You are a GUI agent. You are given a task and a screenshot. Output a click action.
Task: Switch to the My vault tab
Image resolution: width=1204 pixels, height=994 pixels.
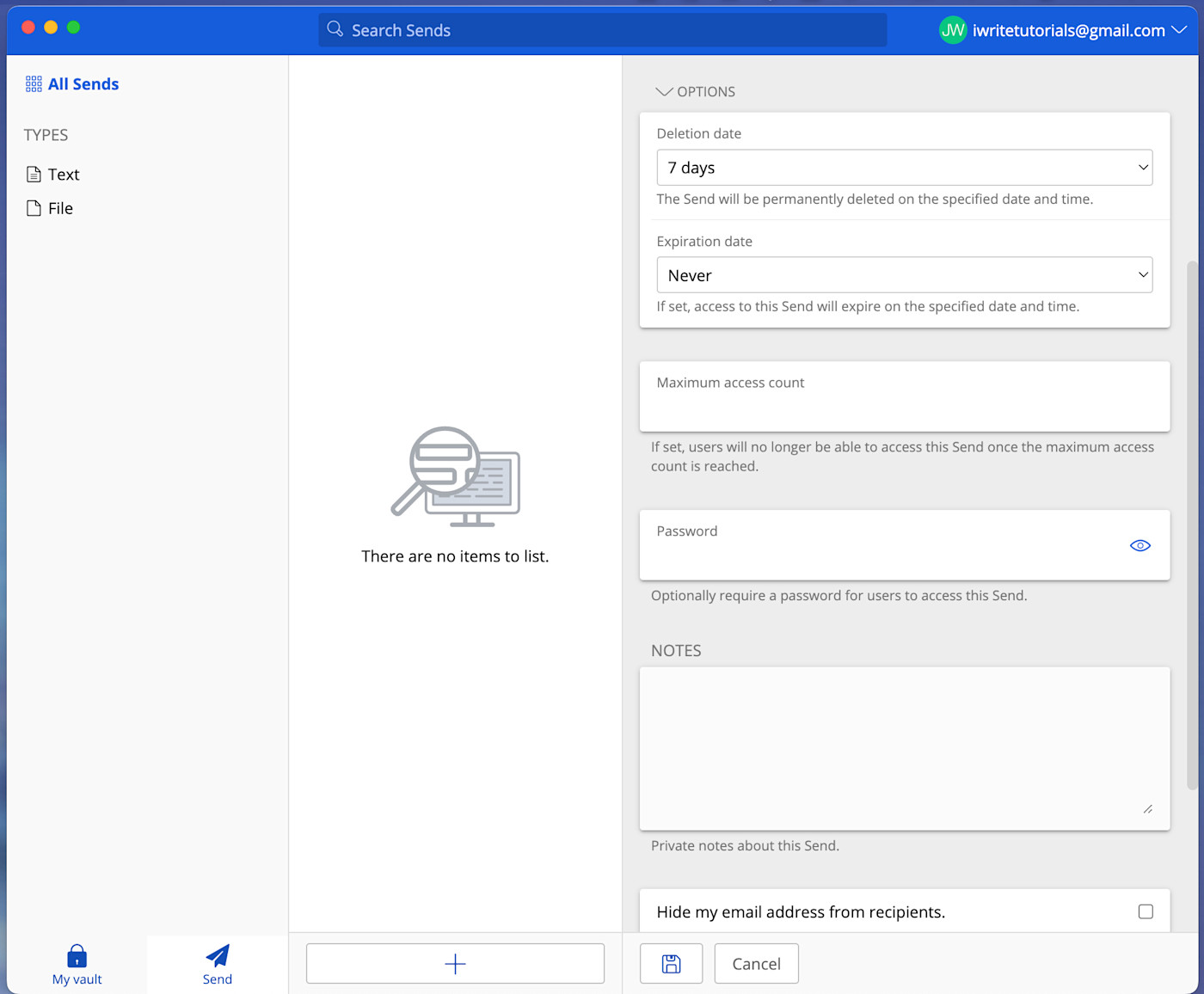(76, 963)
